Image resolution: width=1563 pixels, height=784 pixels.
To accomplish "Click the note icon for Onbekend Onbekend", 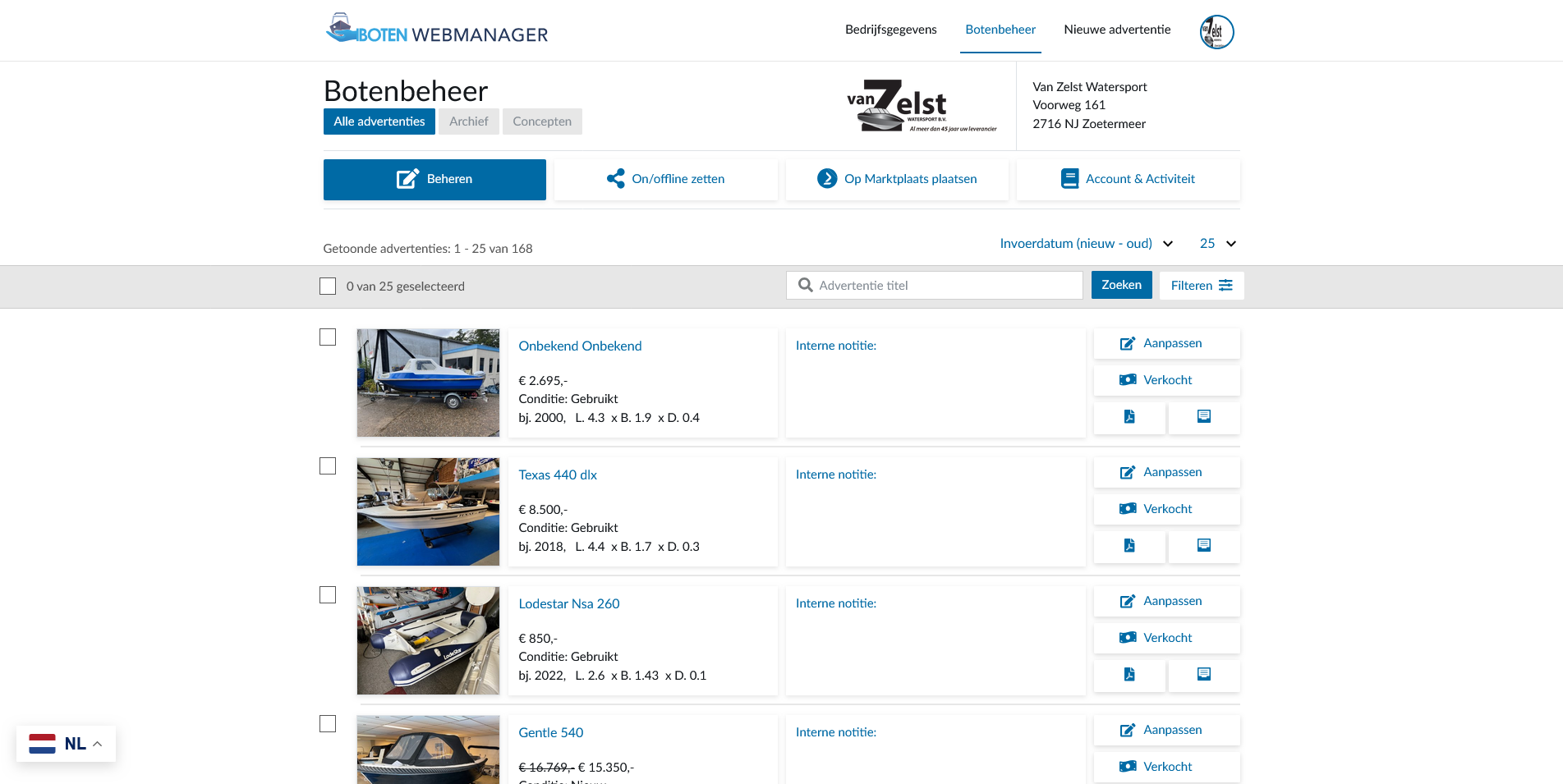I will 1203,417.
